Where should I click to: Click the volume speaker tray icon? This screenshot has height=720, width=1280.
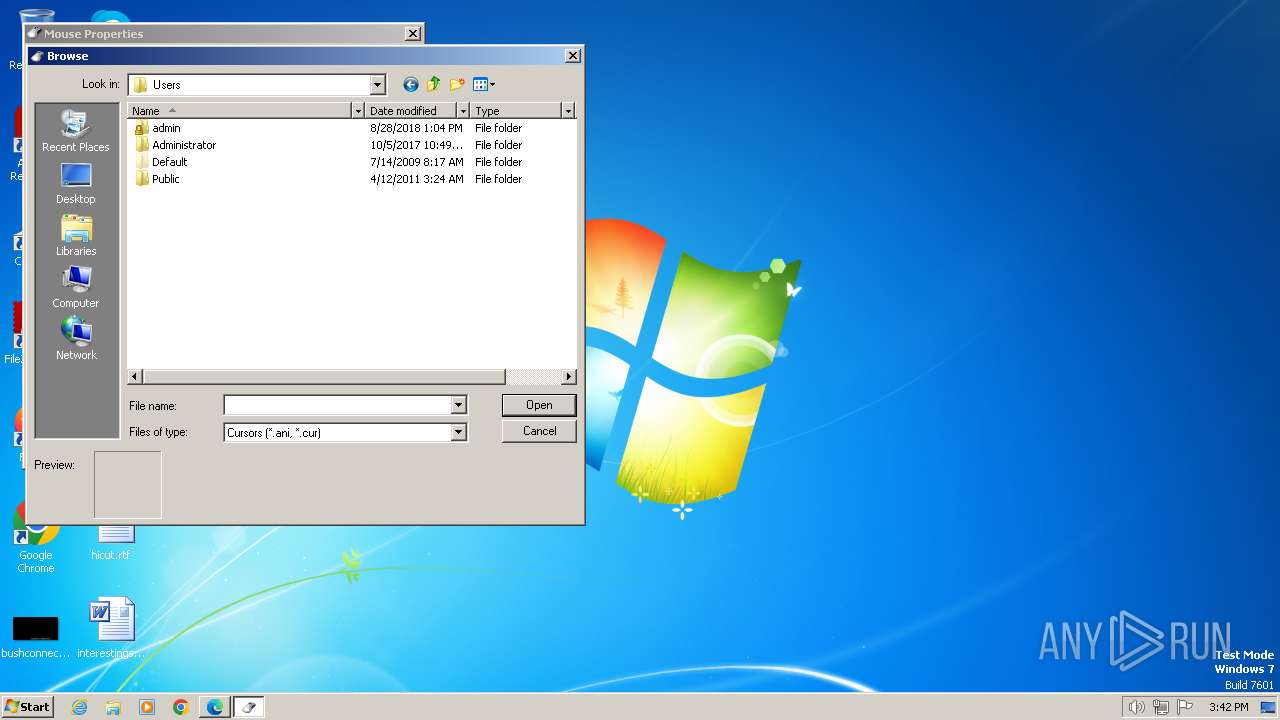tap(1136, 707)
